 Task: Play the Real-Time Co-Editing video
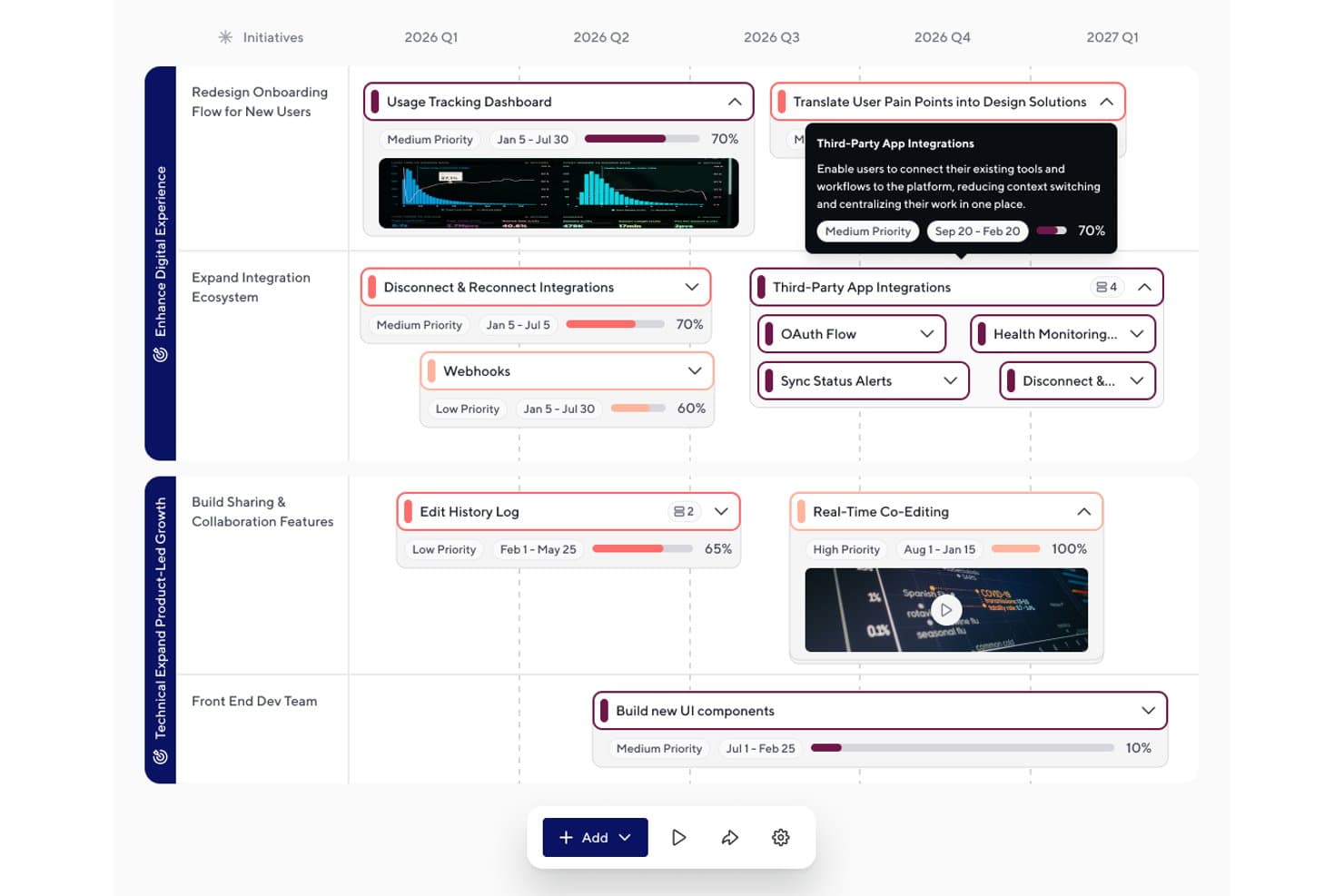tap(946, 610)
